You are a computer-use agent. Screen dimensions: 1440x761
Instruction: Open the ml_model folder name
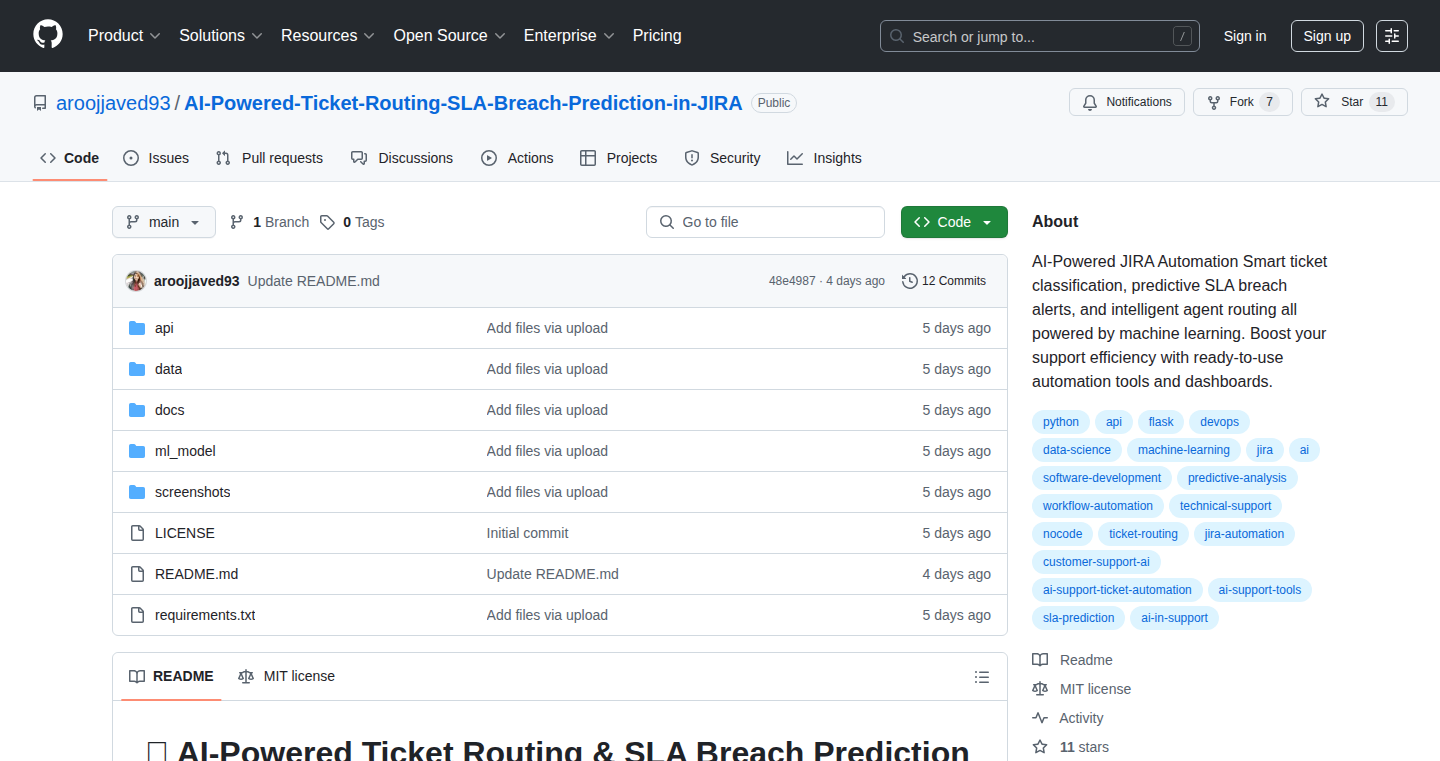click(185, 451)
